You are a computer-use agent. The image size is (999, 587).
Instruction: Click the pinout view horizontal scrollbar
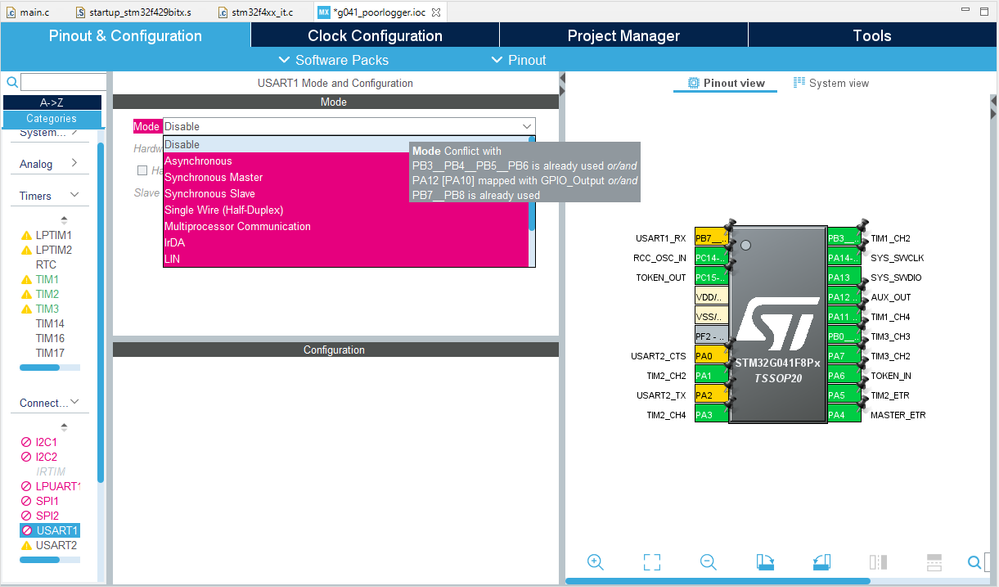click(x=717, y=581)
